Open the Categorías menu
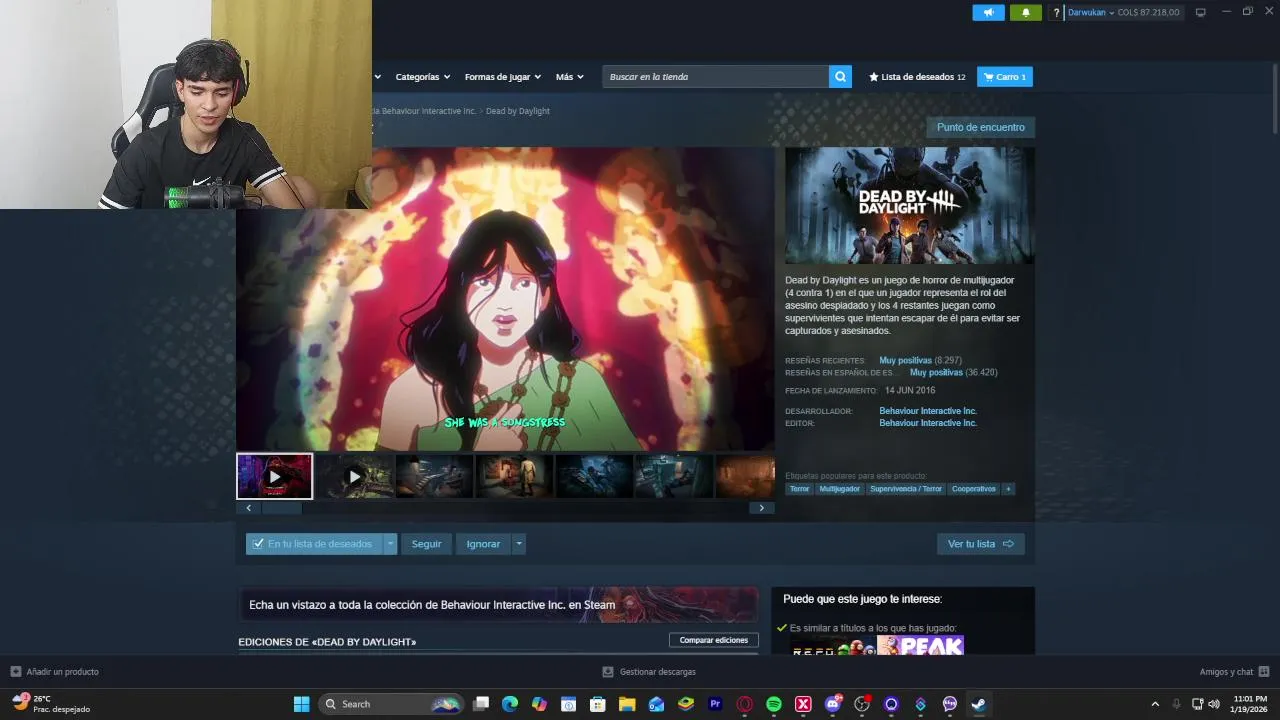This screenshot has width=1280, height=720. coord(422,76)
